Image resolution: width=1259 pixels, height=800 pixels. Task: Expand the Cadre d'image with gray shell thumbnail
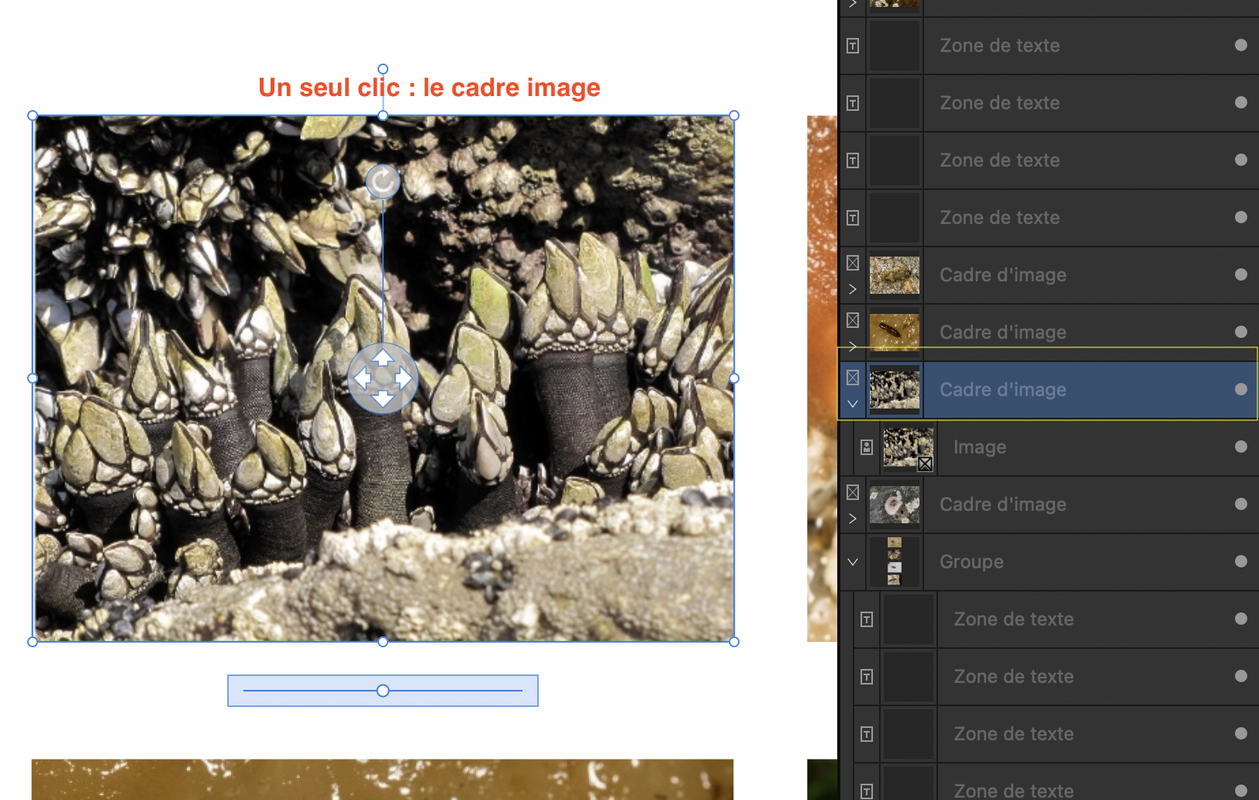[x=853, y=518]
